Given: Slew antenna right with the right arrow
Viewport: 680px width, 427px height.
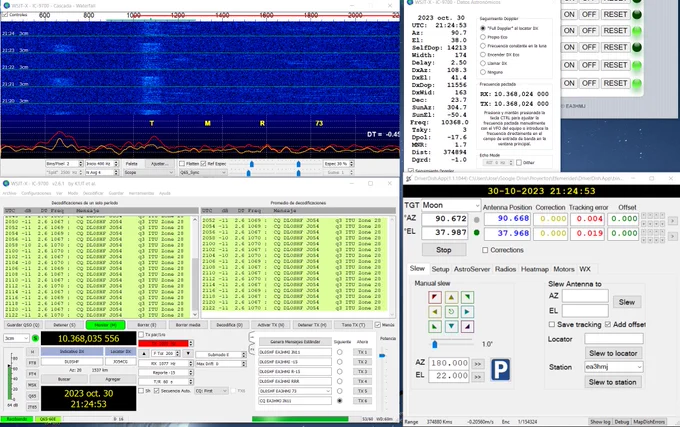Looking at the screenshot, I should tap(467, 312).
